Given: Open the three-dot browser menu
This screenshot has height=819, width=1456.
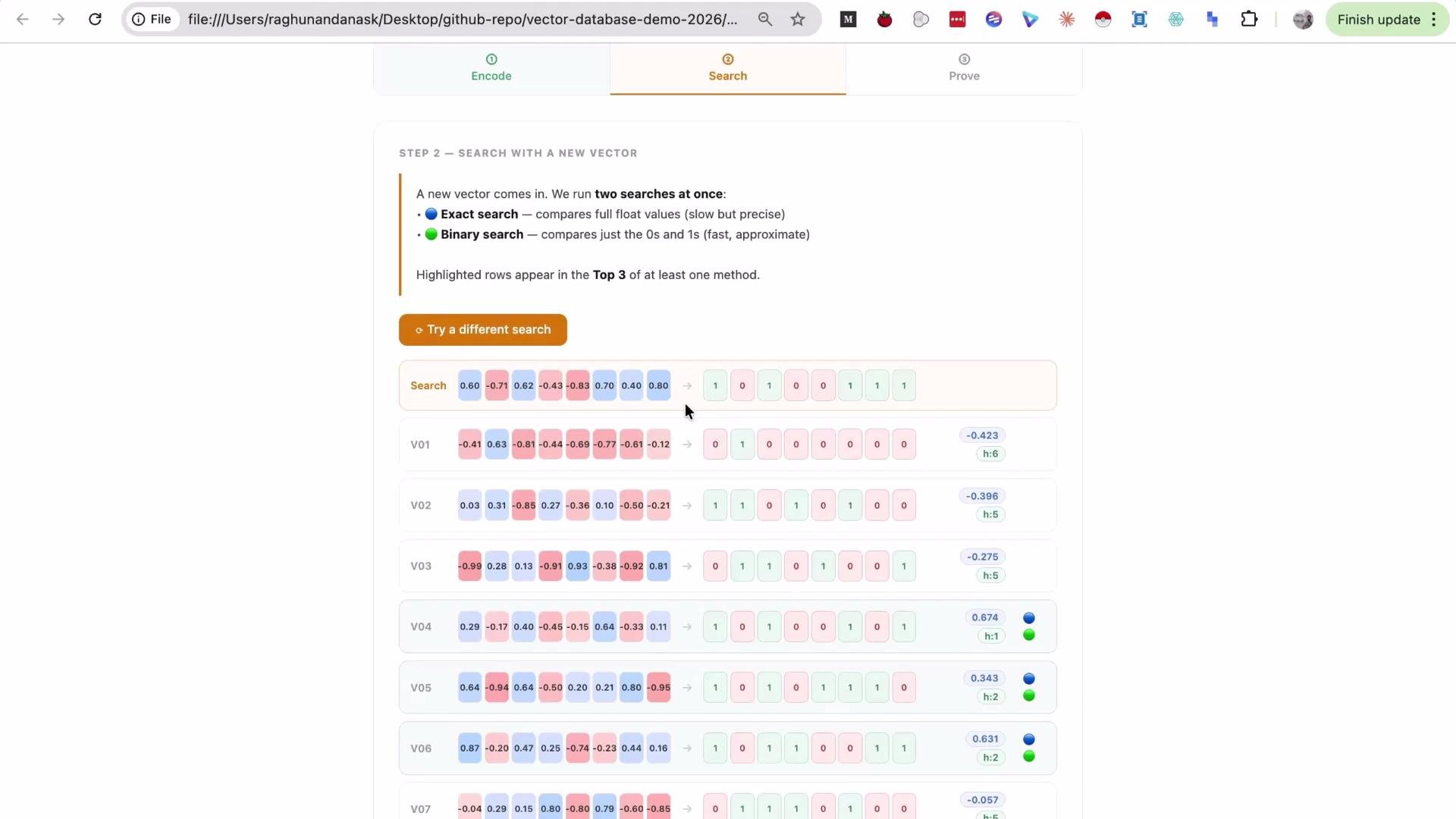Looking at the screenshot, I should (1434, 20).
